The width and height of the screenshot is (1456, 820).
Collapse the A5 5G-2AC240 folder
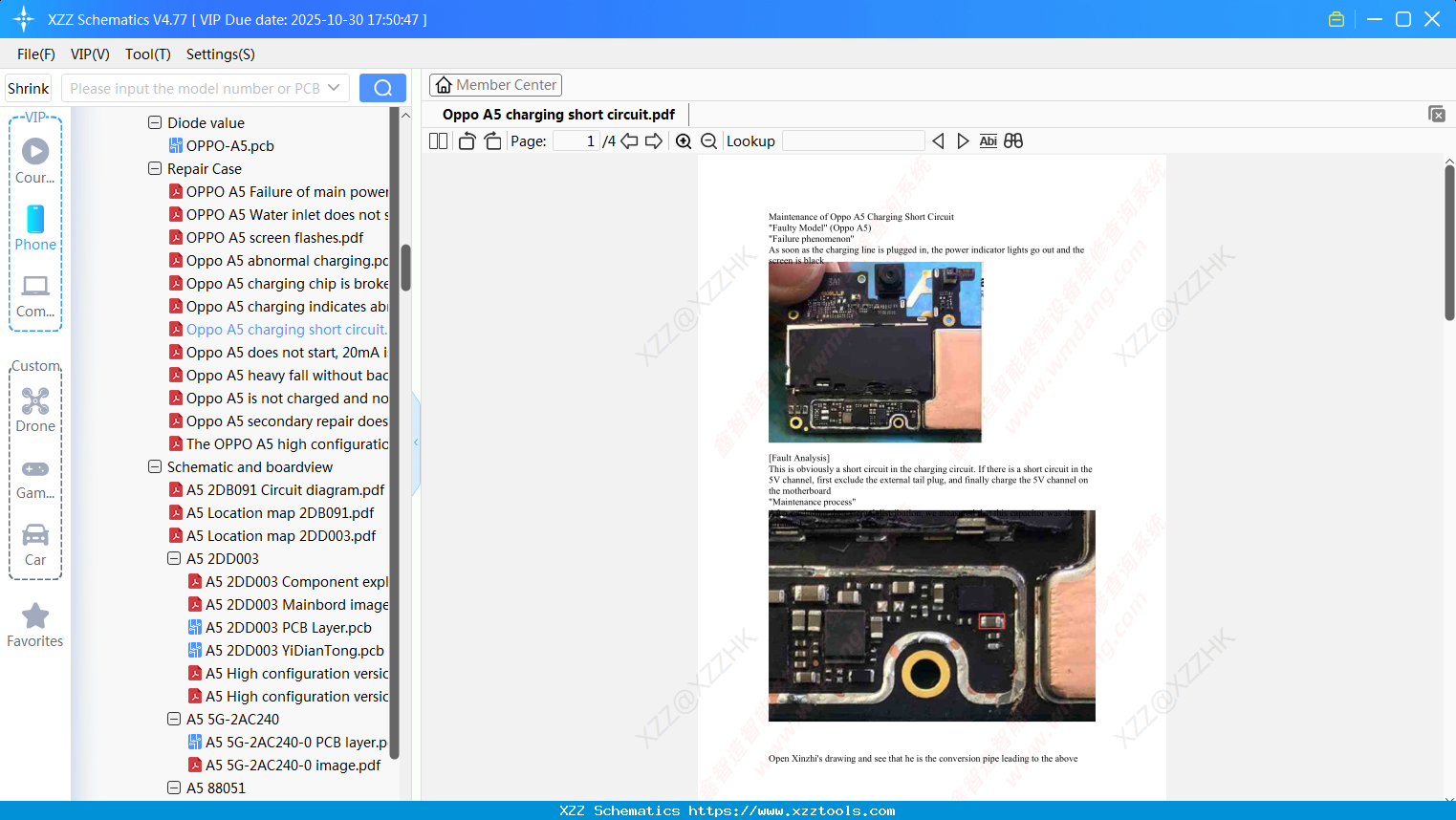click(174, 720)
